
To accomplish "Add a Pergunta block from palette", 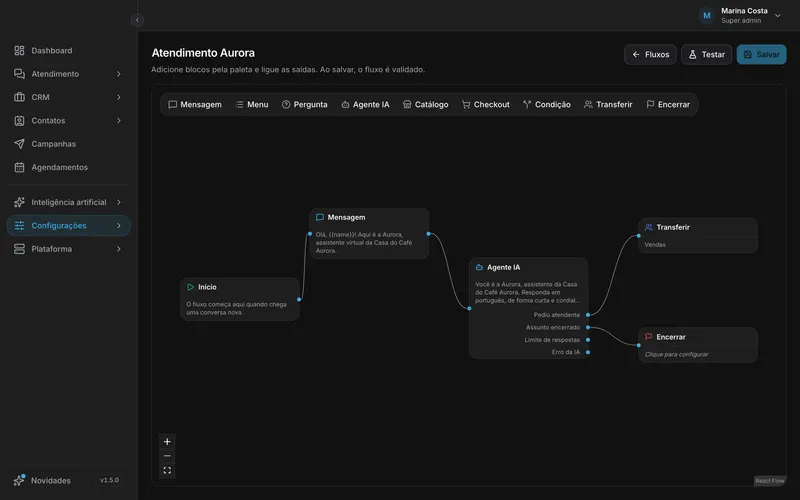I will pos(305,105).
